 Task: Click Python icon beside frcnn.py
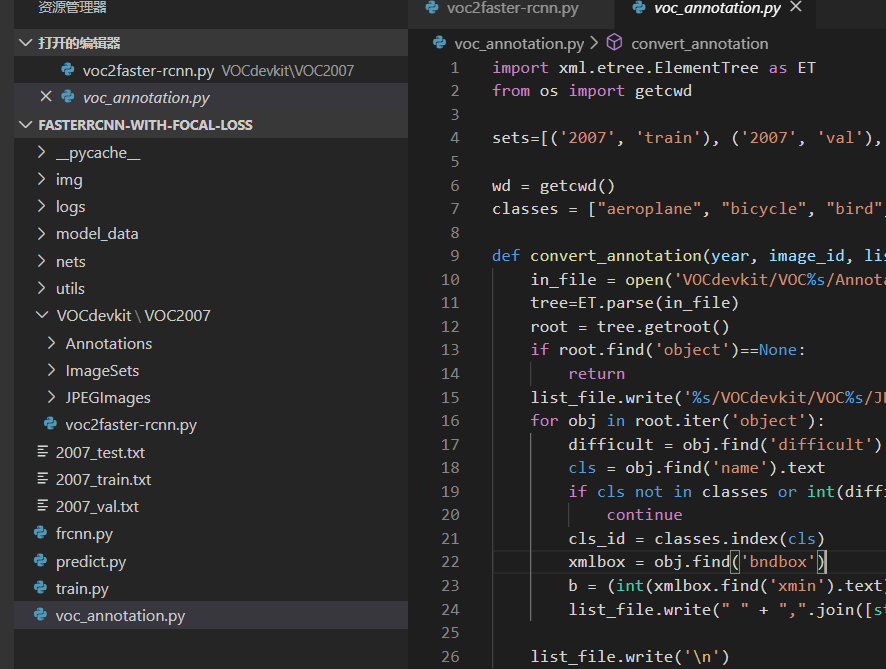tap(41, 532)
